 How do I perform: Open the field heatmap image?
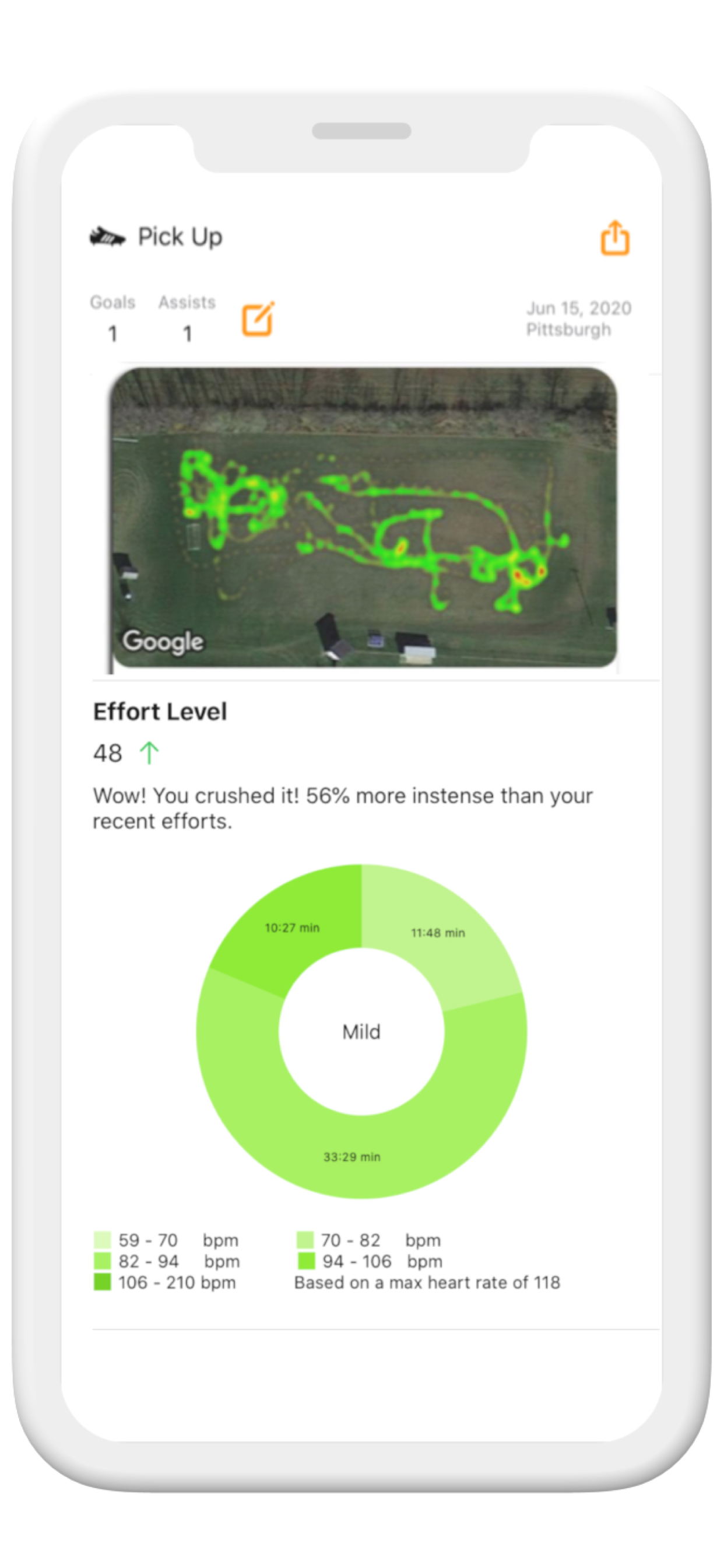(364, 517)
